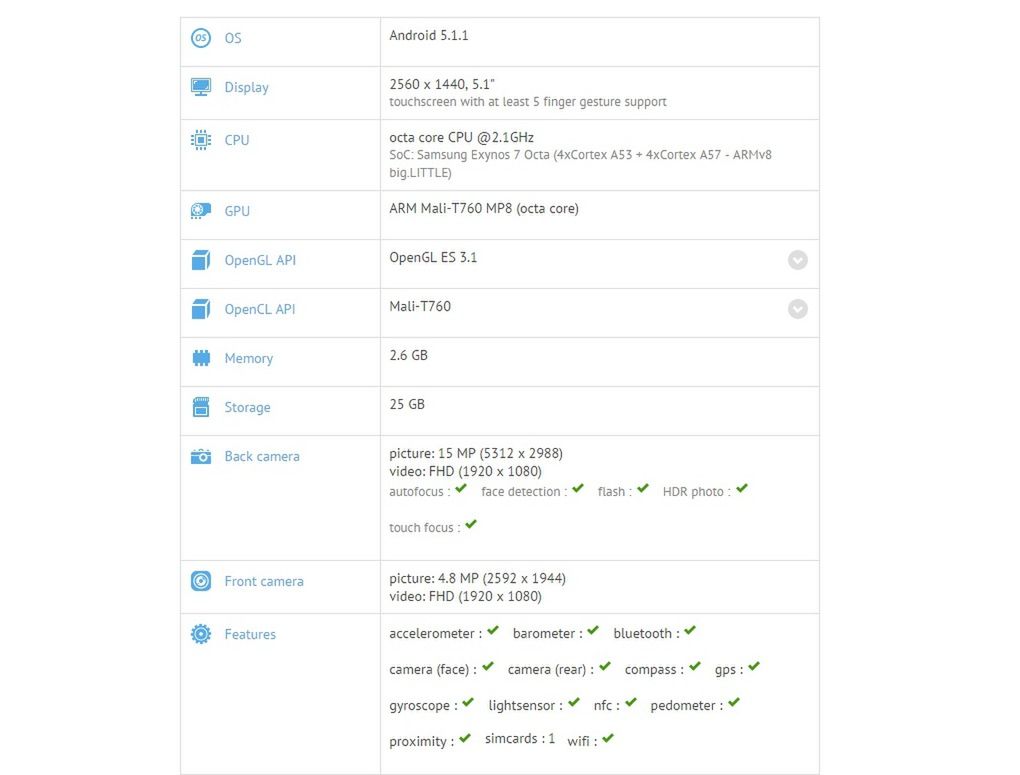Screen dimensions: 1020x775
Task: Open the Back camera section label
Action: pos(261,456)
